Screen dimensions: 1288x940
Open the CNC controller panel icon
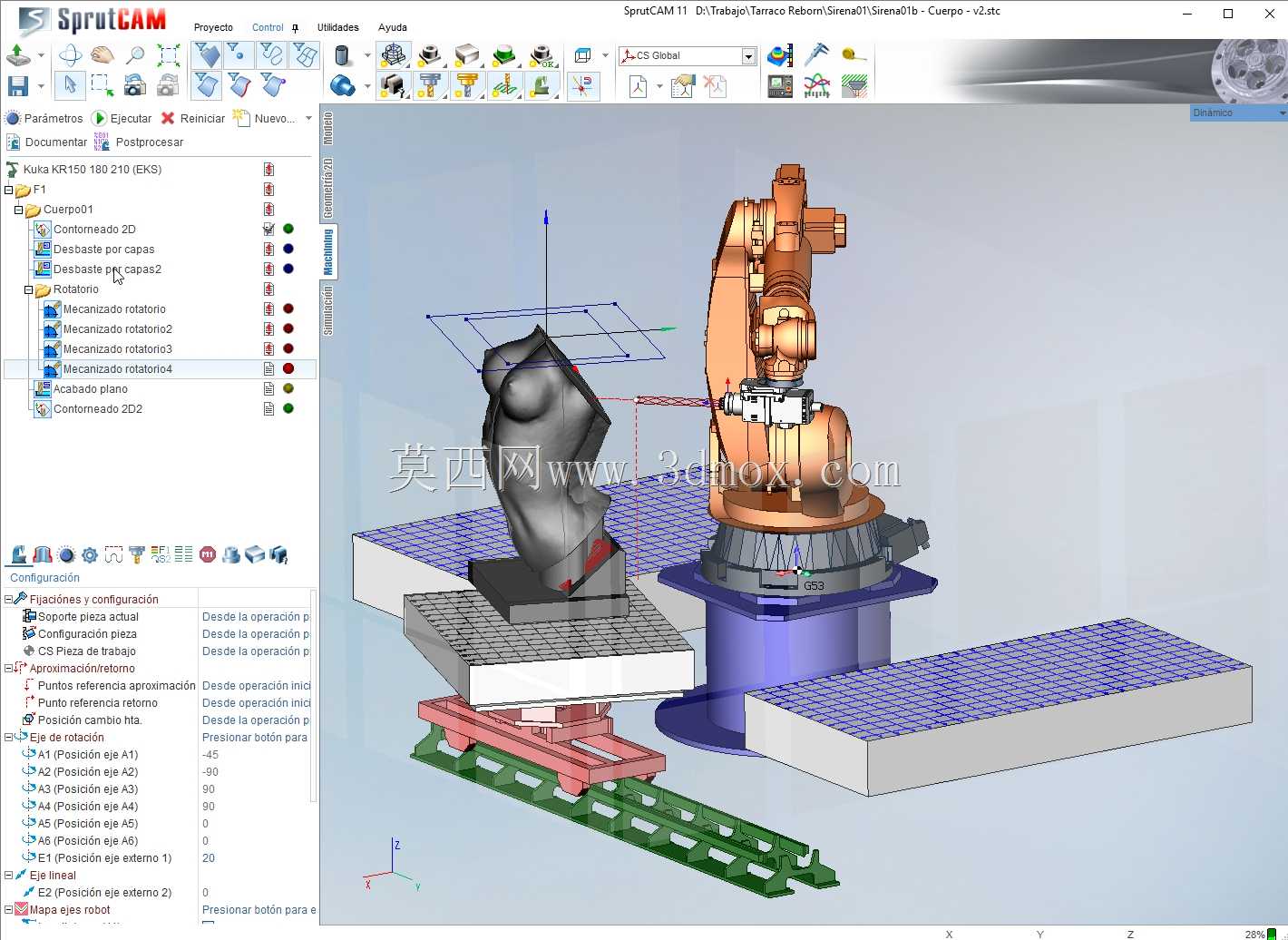click(x=780, y=86)
